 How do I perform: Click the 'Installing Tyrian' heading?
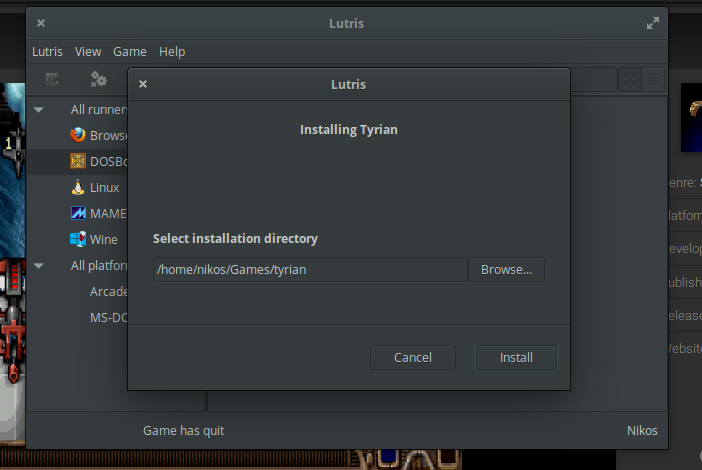pos(349,130)
